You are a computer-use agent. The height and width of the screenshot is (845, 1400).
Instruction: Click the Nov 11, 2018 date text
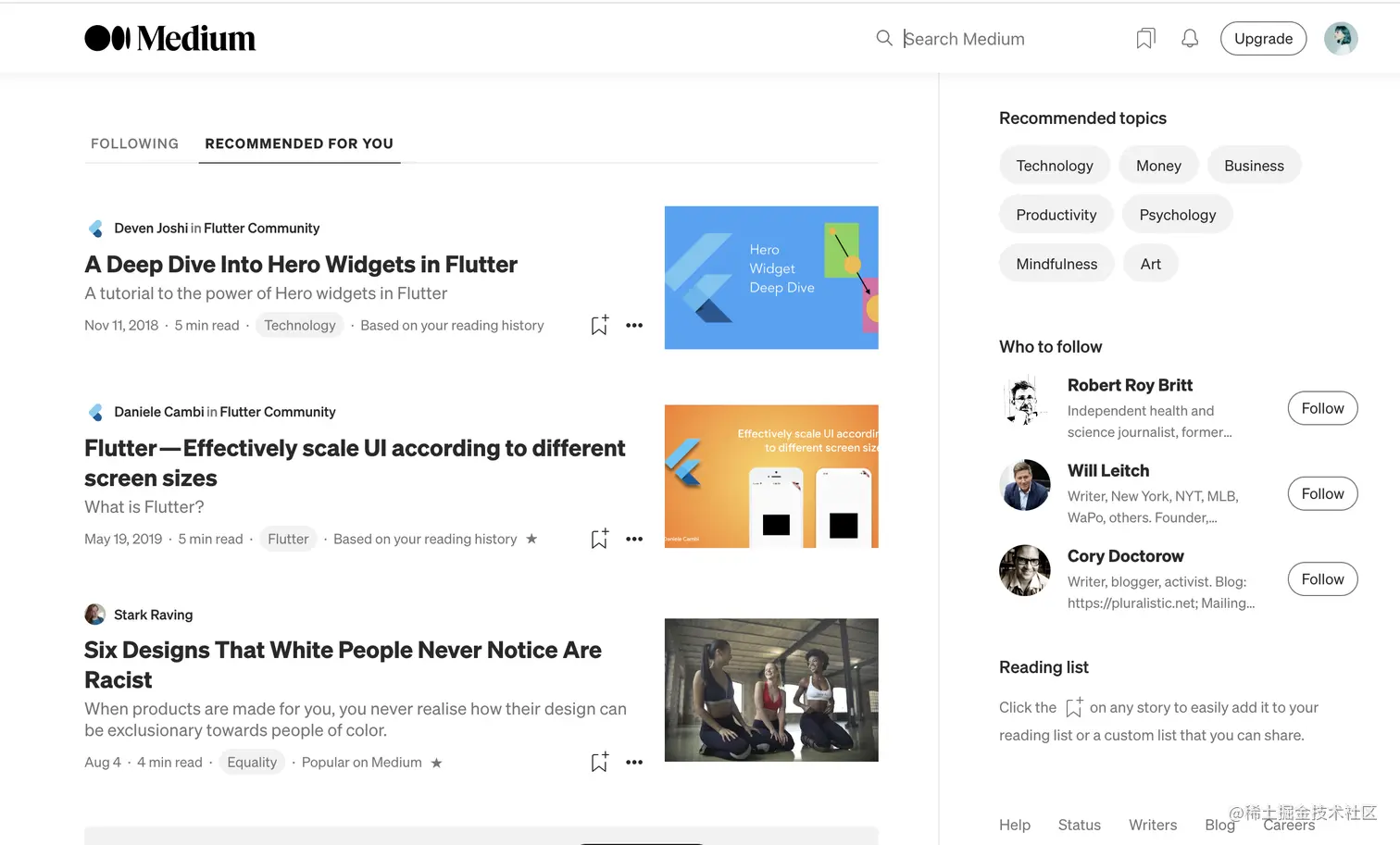click(x=121, y=325)
